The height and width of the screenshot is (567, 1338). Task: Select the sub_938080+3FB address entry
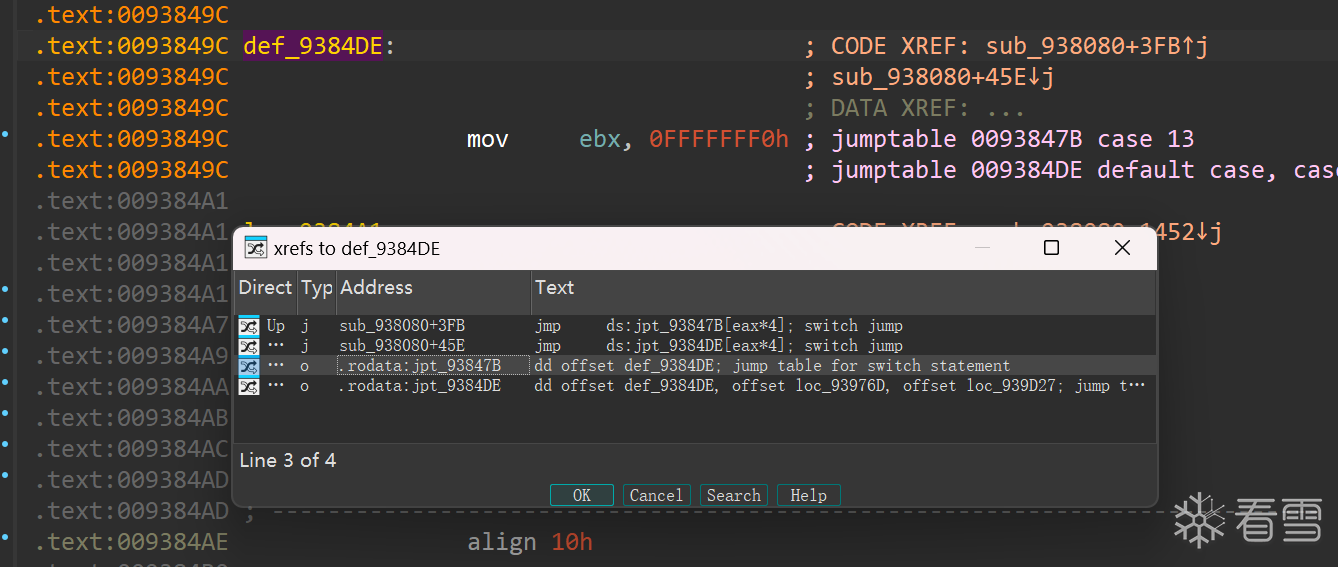(x=401, y=326)
